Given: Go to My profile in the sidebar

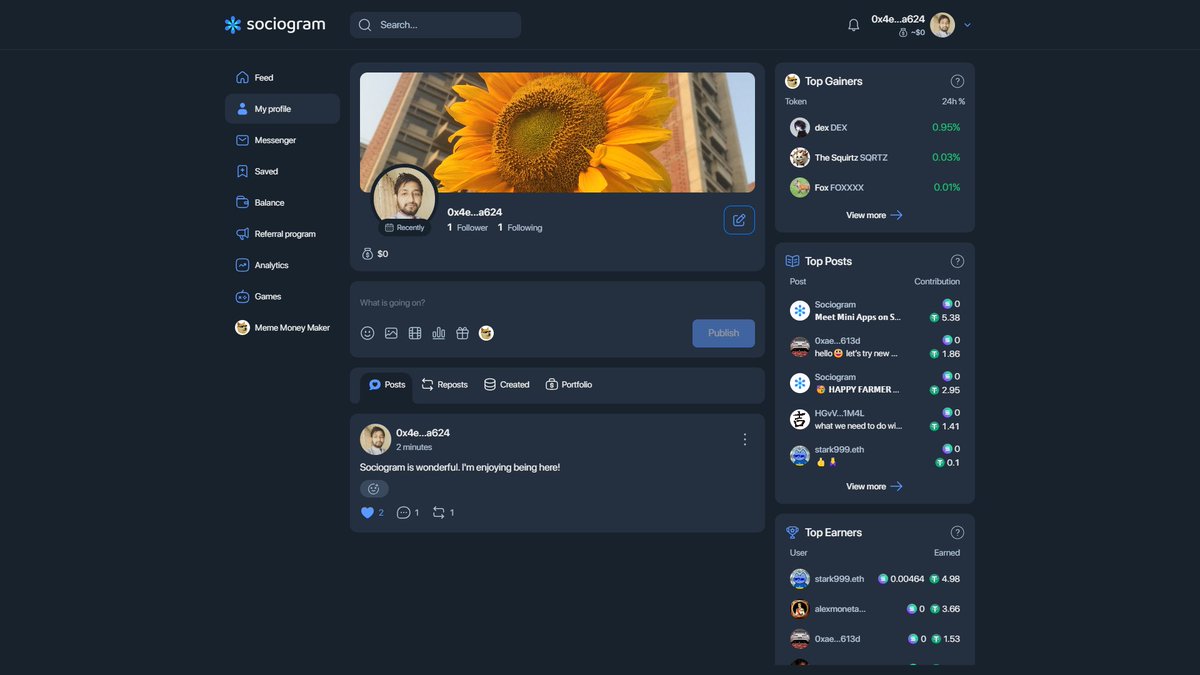Looking at the screenshot, I should (282, 109).
